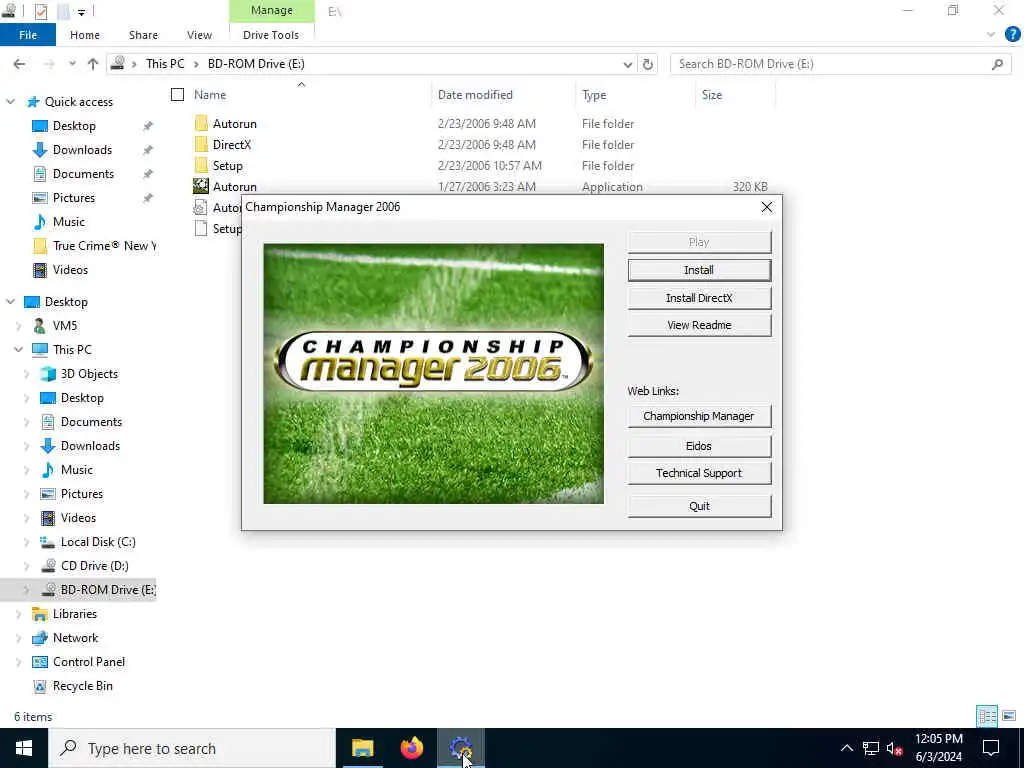Collapse the Desktop tree node

click(x=10, y=302)
